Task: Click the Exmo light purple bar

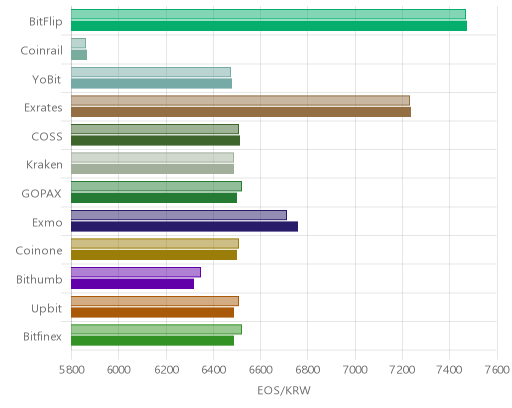Action: pyautogui.click(x=179, y=215)
